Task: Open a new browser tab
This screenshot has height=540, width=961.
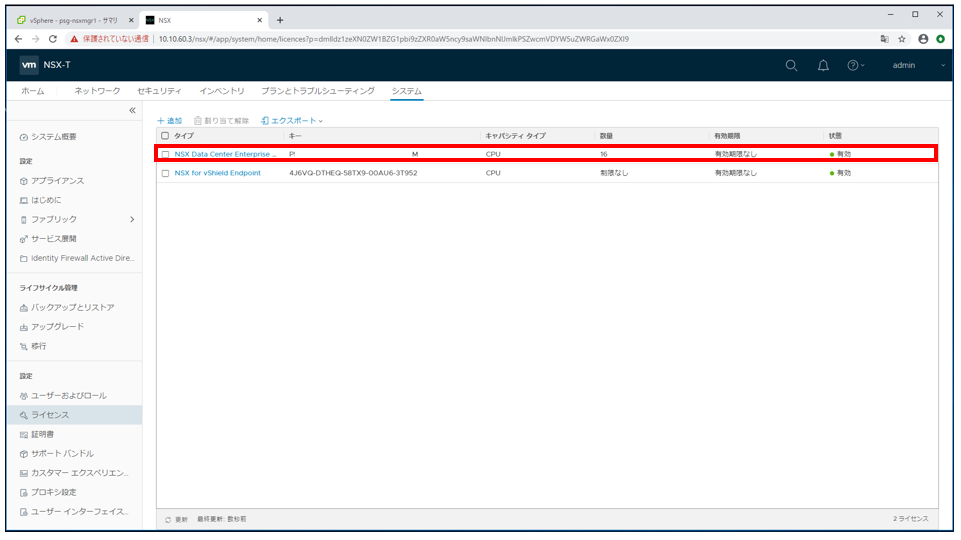Action: (x=279, y=20)
